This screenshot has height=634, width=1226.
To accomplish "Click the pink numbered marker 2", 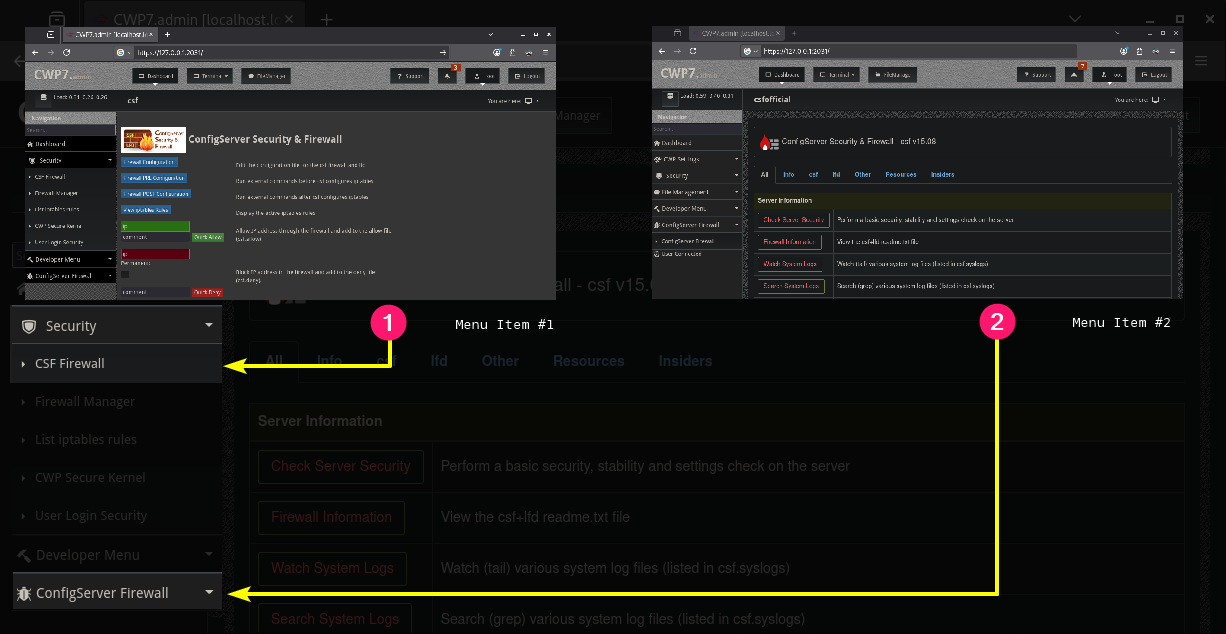I will 996,322.
